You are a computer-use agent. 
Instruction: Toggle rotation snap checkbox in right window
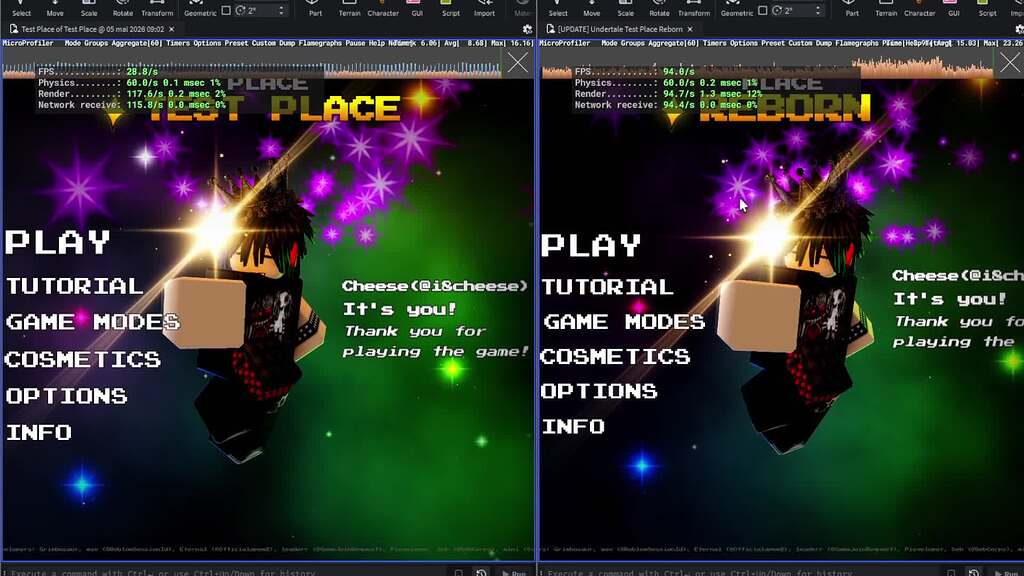[763, 10]
